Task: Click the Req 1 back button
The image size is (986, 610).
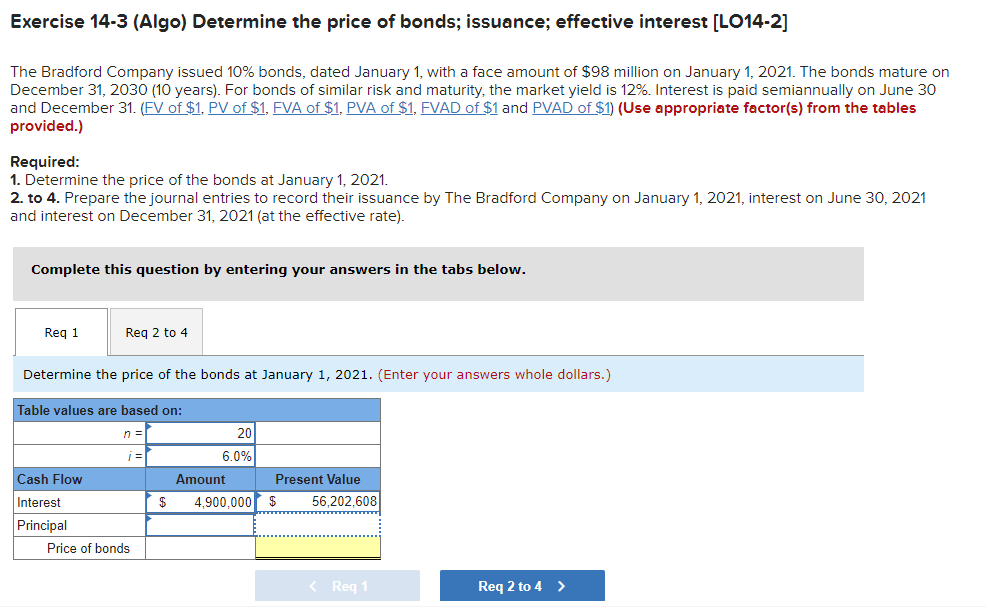Action: pos(337,585)
